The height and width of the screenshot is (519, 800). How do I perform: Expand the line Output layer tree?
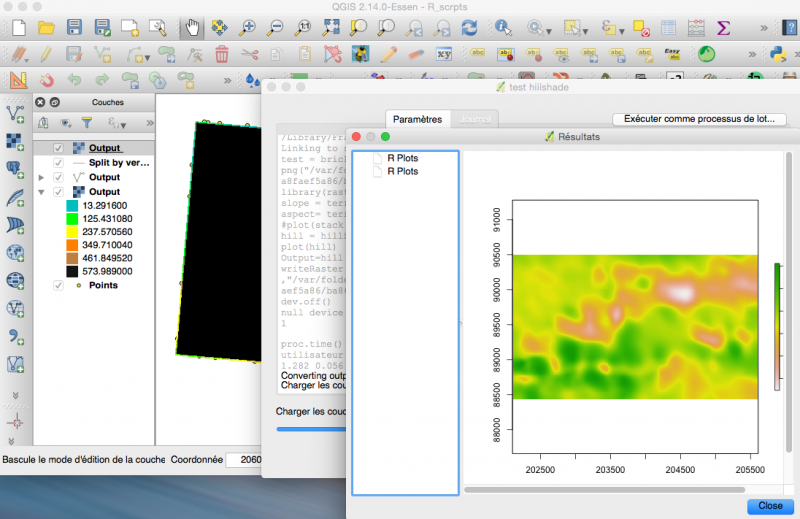coord(42,177)
